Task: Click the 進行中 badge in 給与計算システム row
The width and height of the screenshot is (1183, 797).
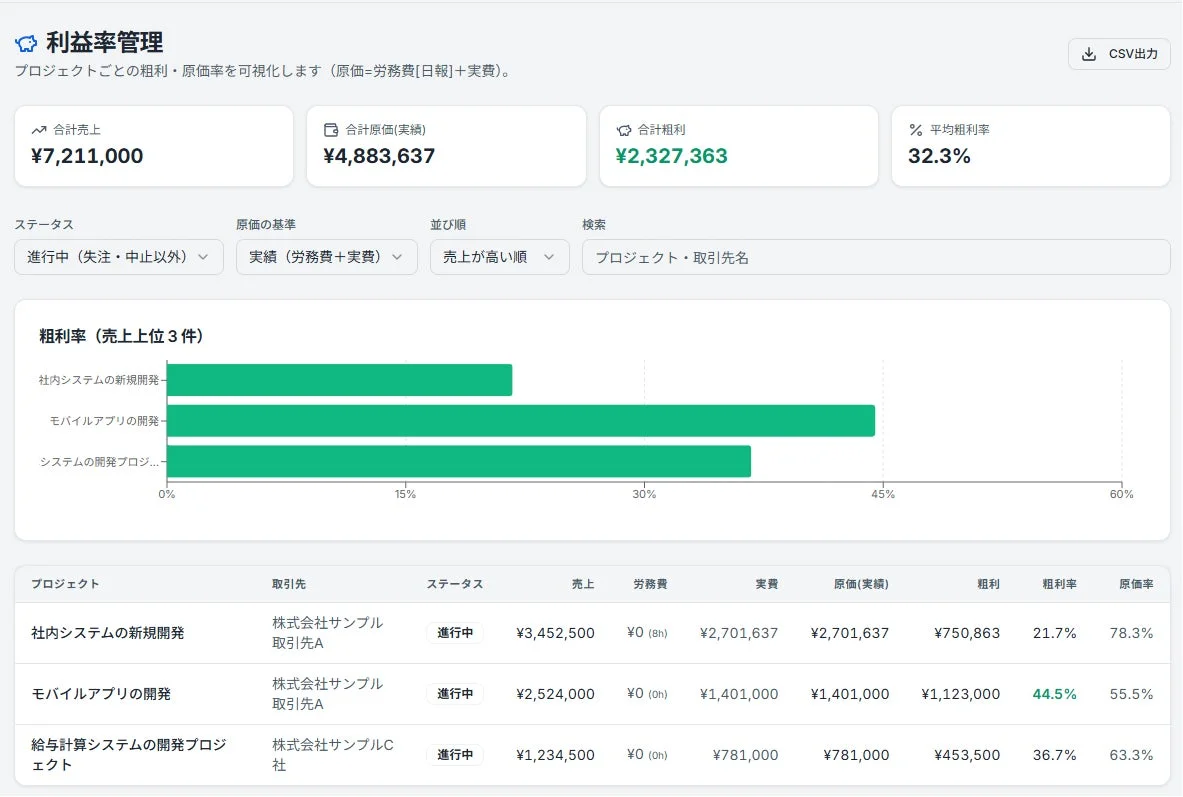Action: pyautogui.click(x=455, y=755)
